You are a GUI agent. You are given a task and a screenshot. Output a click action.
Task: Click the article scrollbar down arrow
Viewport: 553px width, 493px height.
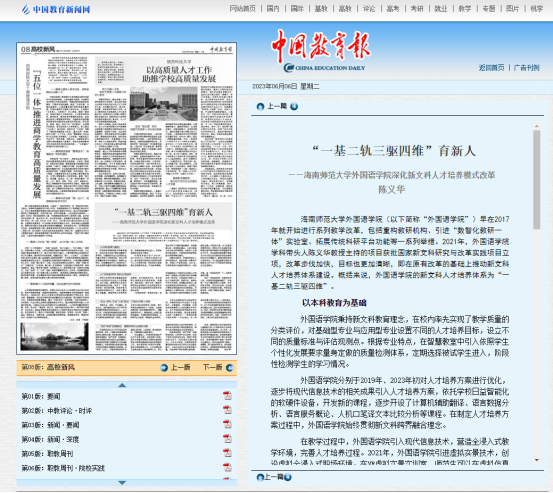pos(536,460)
